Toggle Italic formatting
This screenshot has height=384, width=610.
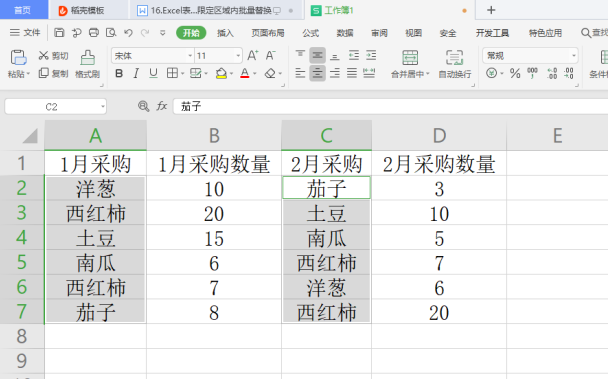136,73
